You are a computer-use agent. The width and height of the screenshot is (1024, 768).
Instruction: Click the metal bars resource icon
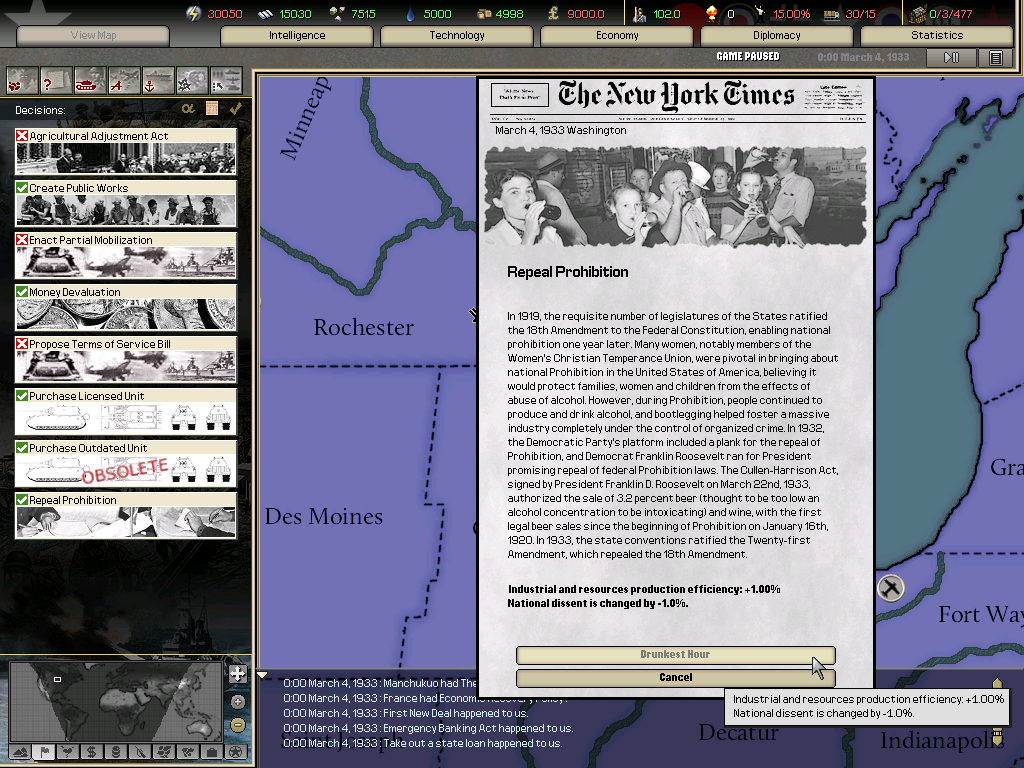click(x=264, y=14)
